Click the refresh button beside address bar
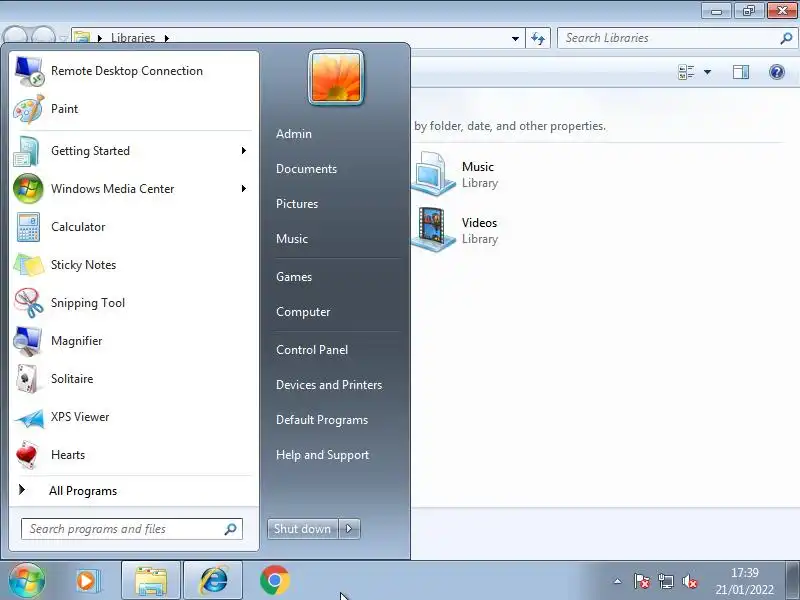Image resolution: width=800 pixels, height=600 pixels. [538, 38]
